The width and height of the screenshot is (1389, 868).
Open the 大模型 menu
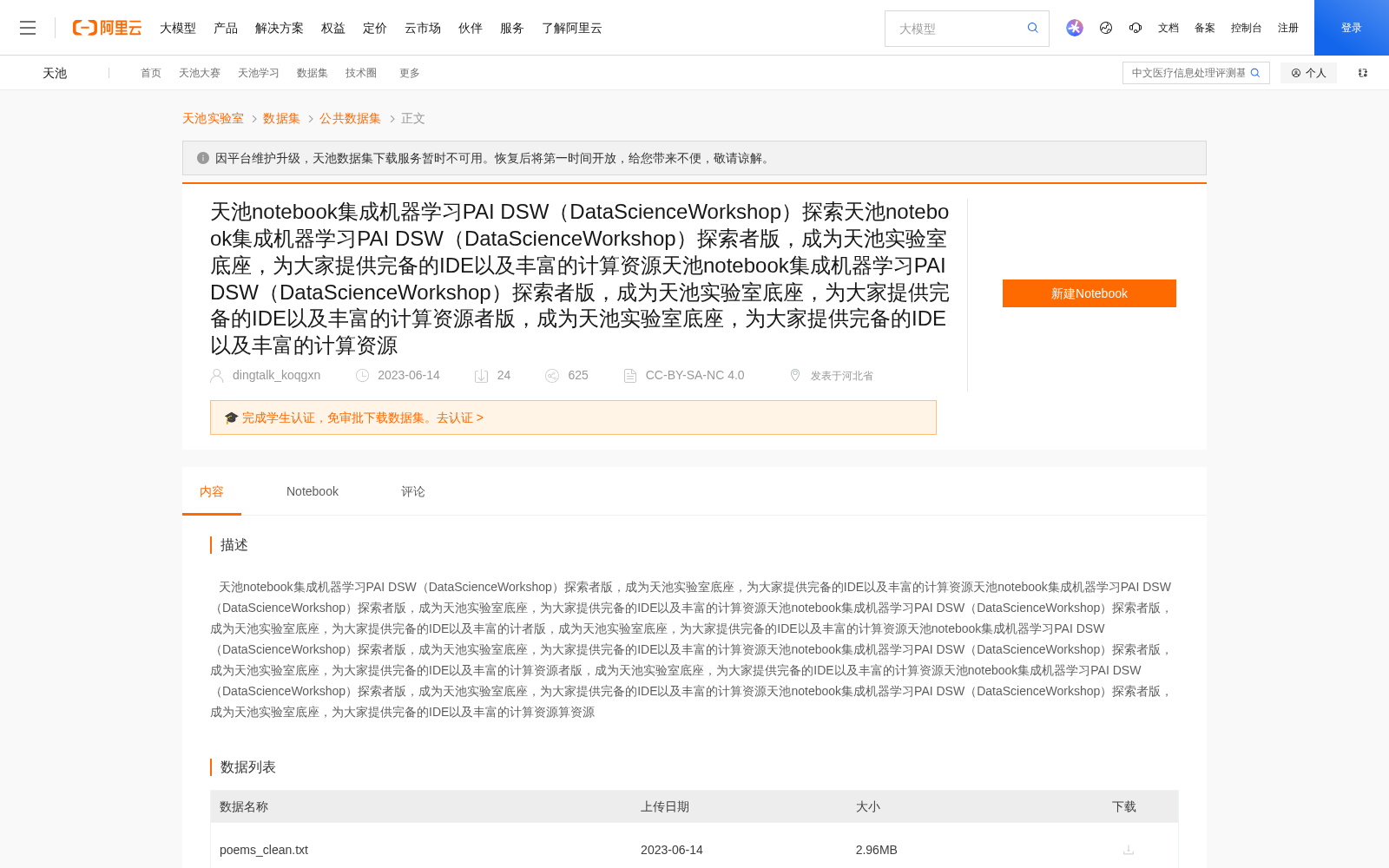[x=178, y=28]
